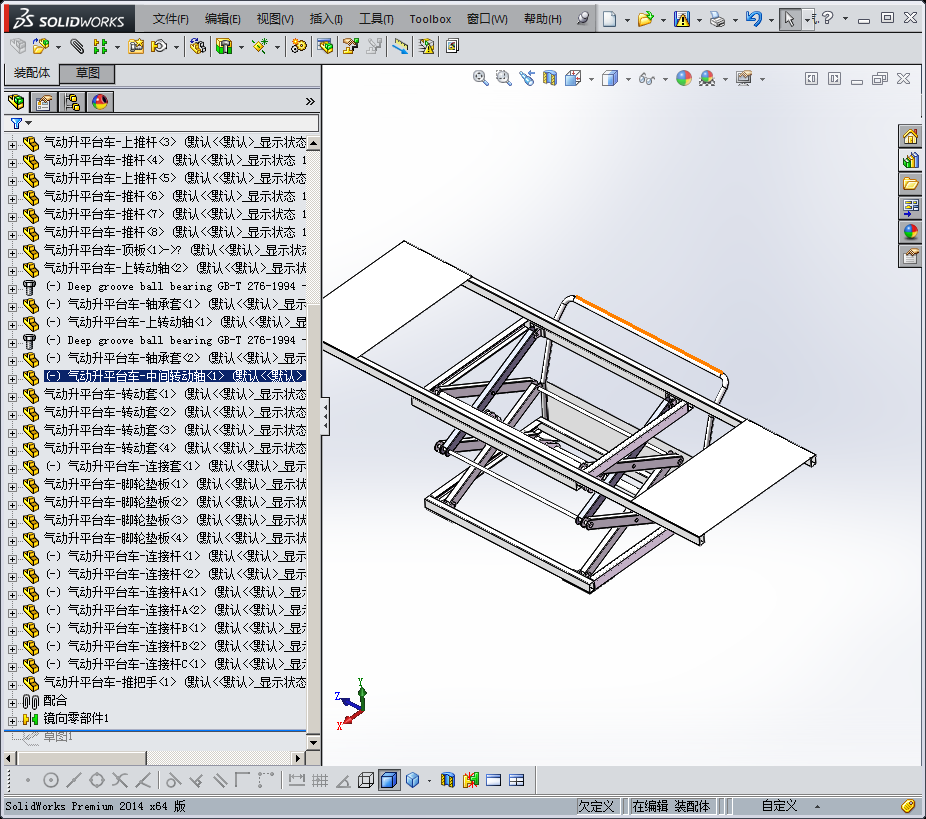Toggle the bottom toolbar Section View
The height and width of the screenshot is (819, 926).
pos(448,781)
